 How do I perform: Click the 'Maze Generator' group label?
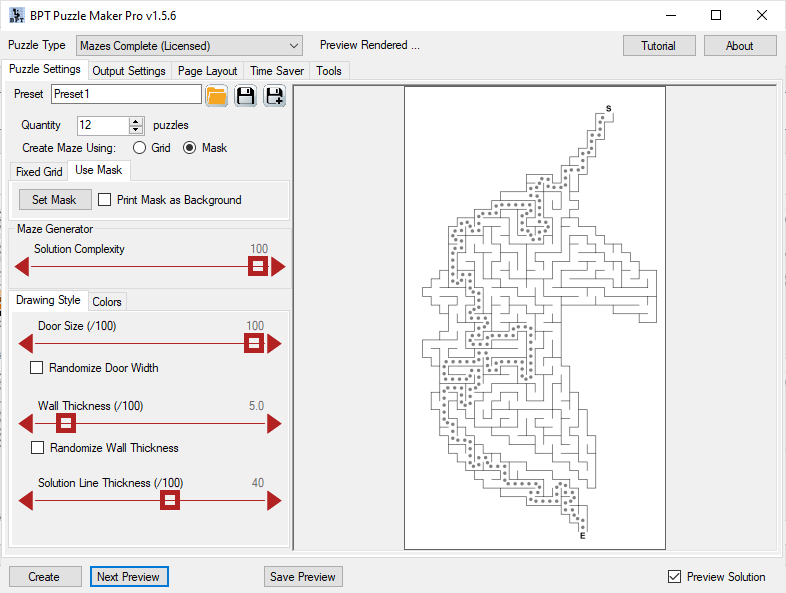[55, 229]
